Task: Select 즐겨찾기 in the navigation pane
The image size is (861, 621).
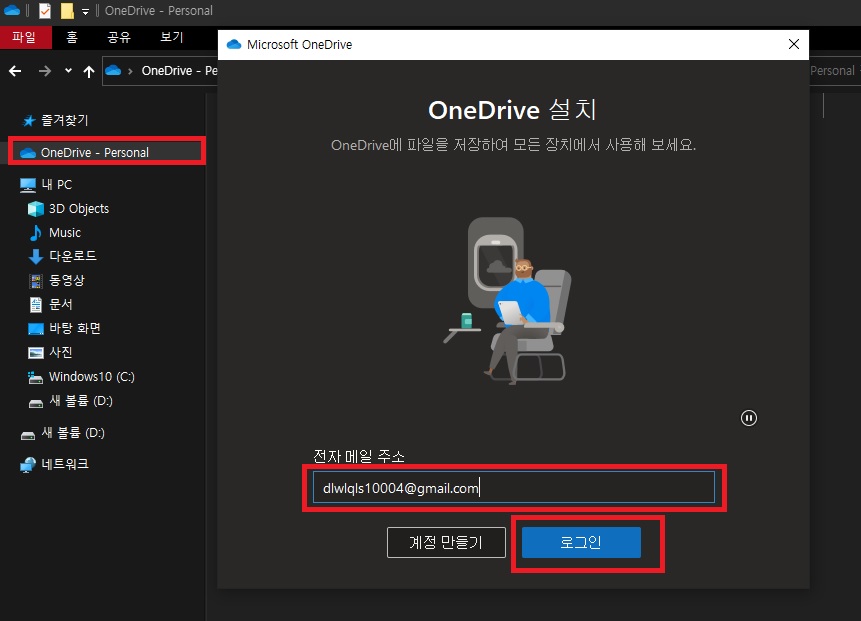Action: pyautogui.click(x=65, y=120)
